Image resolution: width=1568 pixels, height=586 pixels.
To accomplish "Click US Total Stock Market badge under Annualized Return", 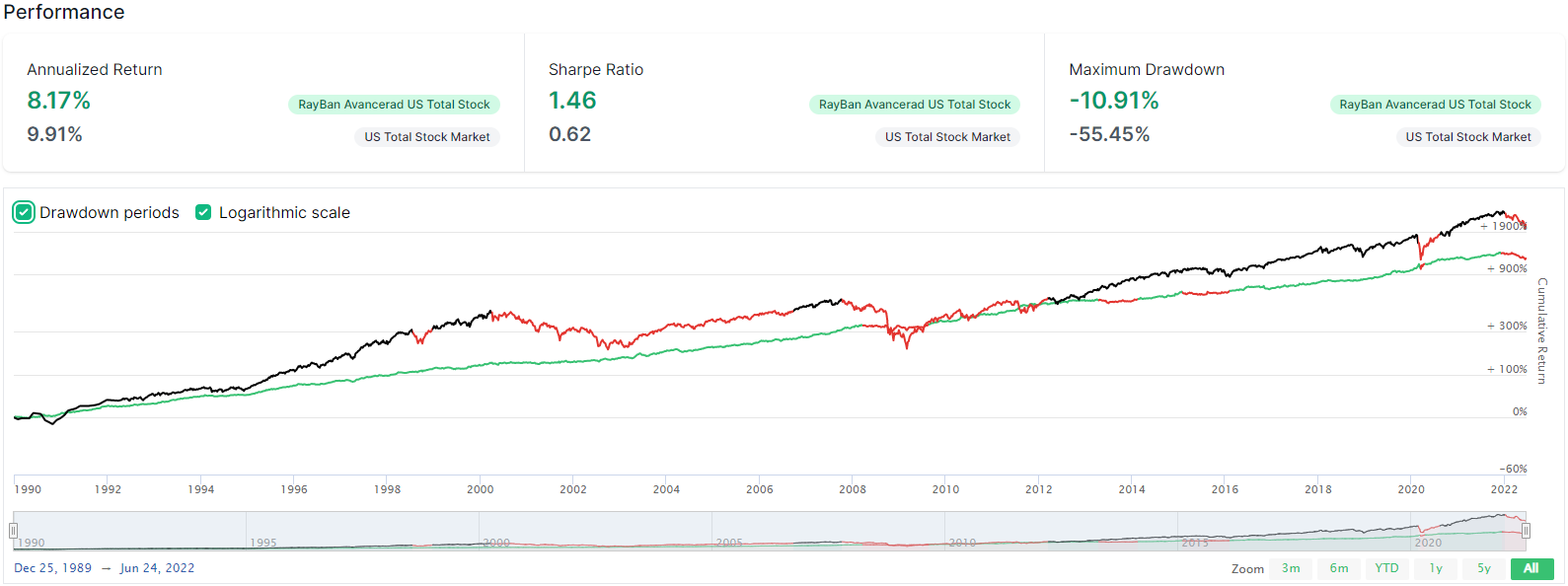I will point(426,137).
